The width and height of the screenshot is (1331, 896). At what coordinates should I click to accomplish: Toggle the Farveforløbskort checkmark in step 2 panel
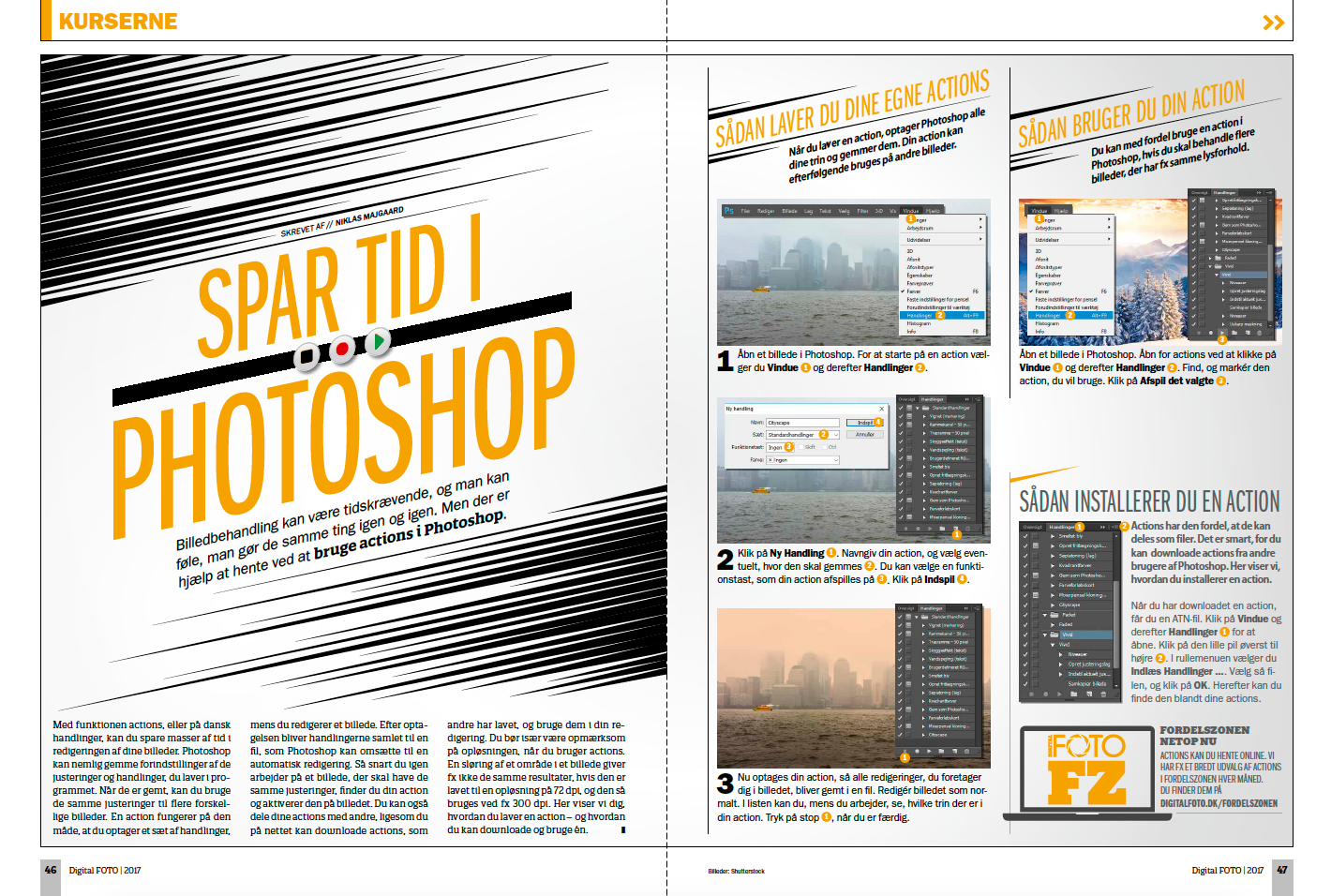pos(901,509)
